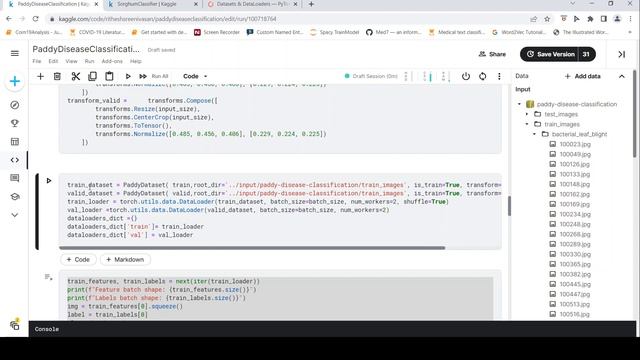
Task: Collapse the Data panel chevron
Action: 622,76
